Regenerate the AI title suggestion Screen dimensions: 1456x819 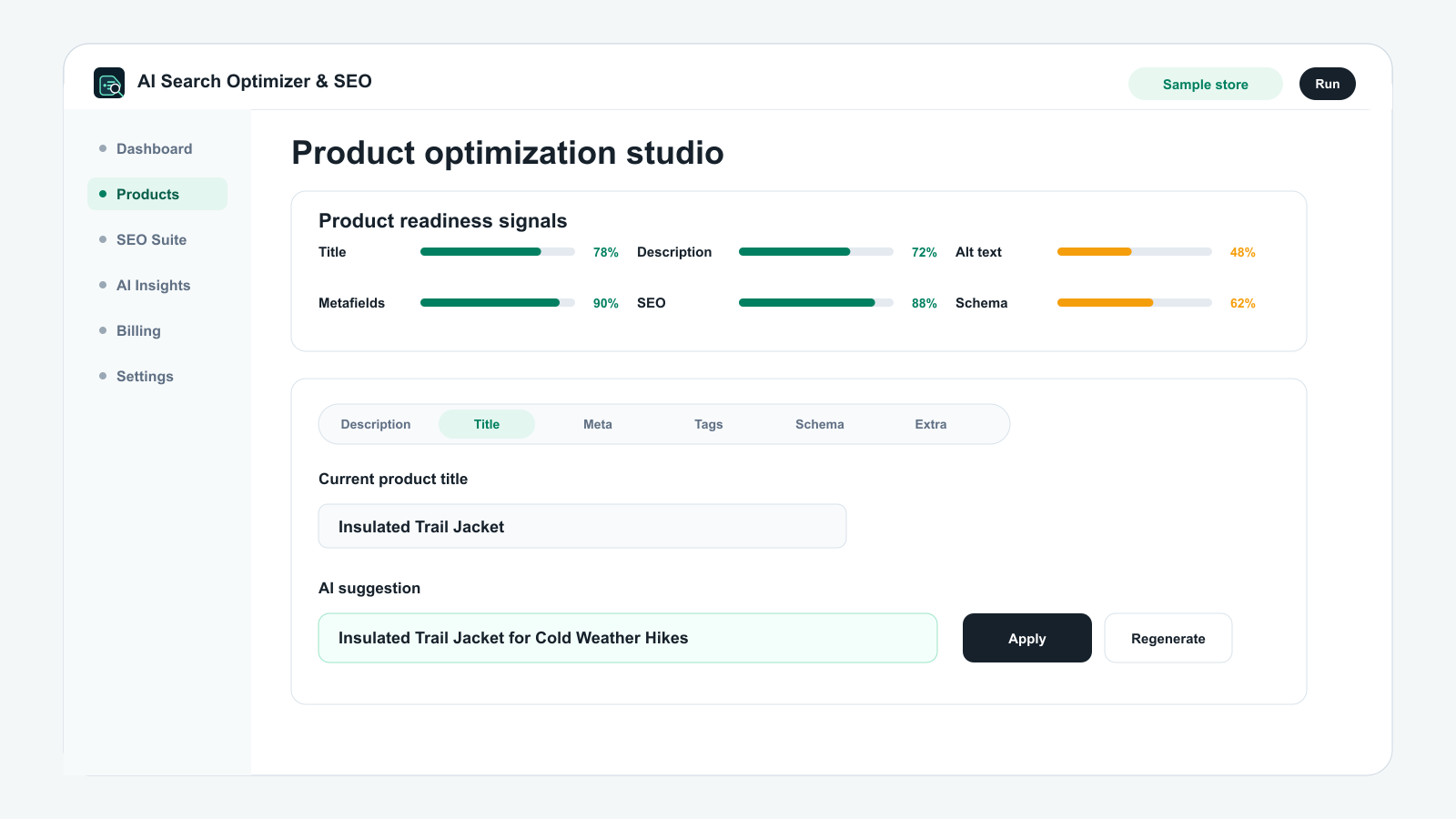(x=1168, y=638)
